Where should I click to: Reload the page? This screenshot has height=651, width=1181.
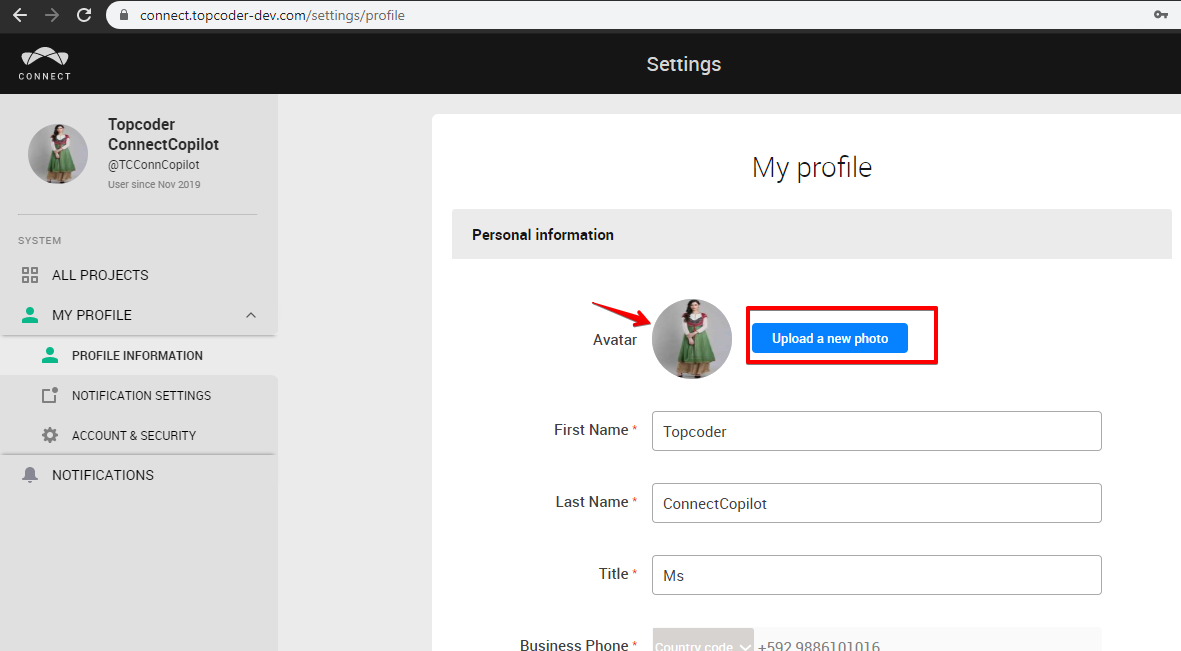coord(84,15)
